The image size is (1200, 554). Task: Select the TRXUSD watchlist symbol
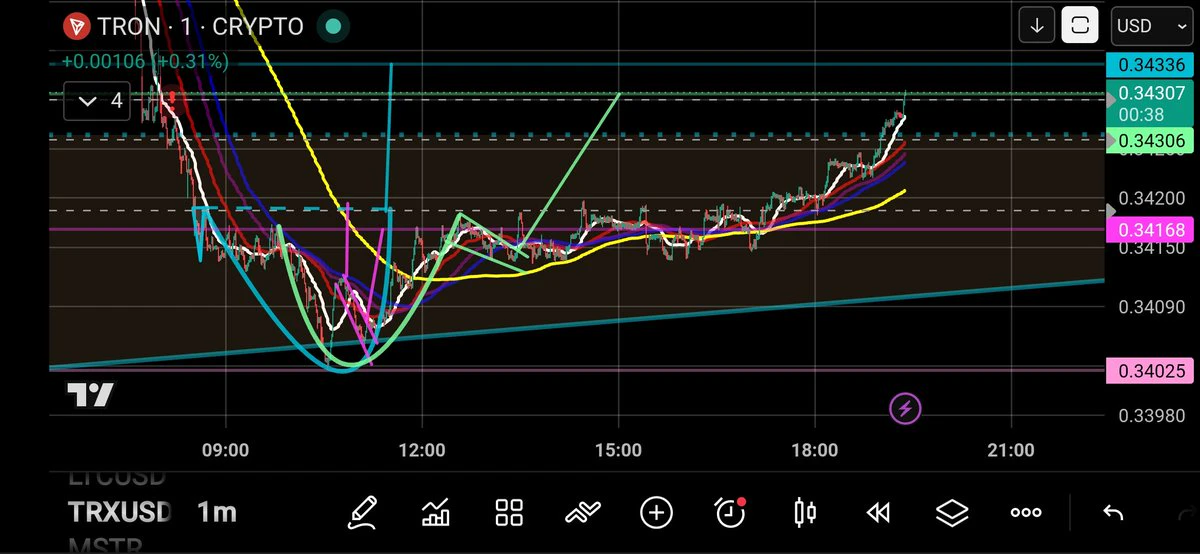[x=120, y=513]
